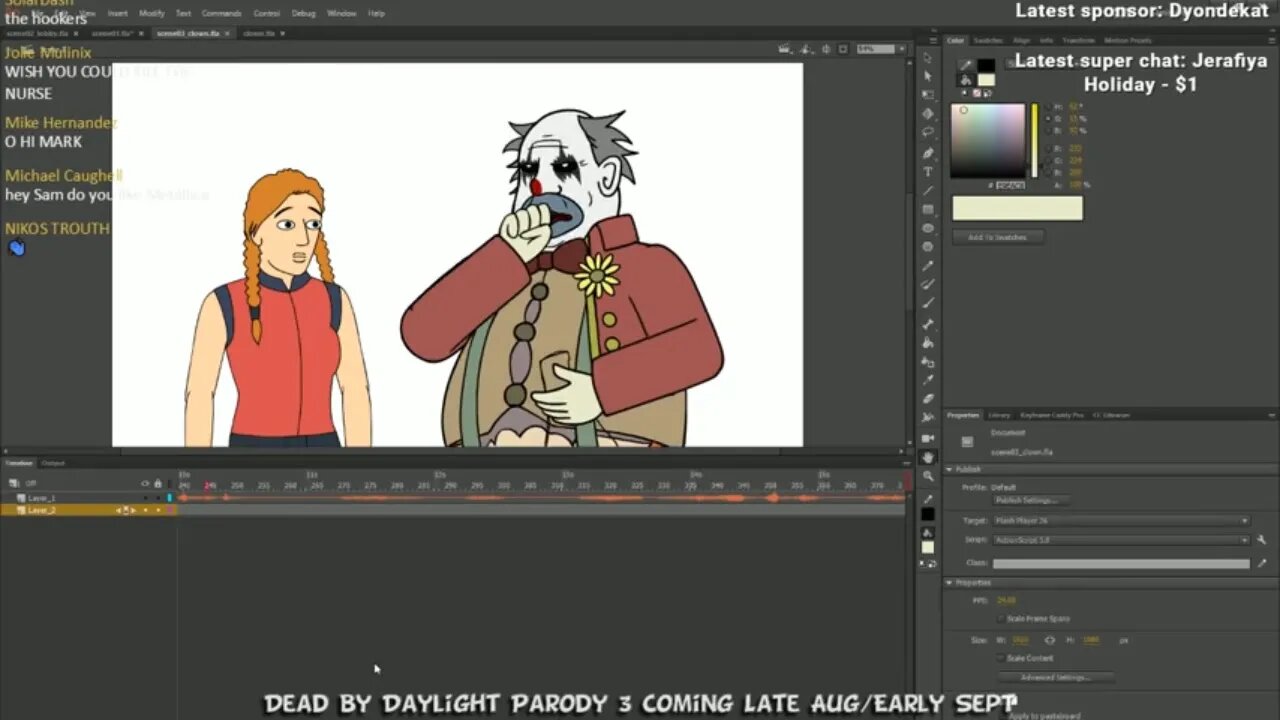1280x720 pixels.
Task: Enable Scale Frame Spans checkbox
Action: [x=1002, y=619]
